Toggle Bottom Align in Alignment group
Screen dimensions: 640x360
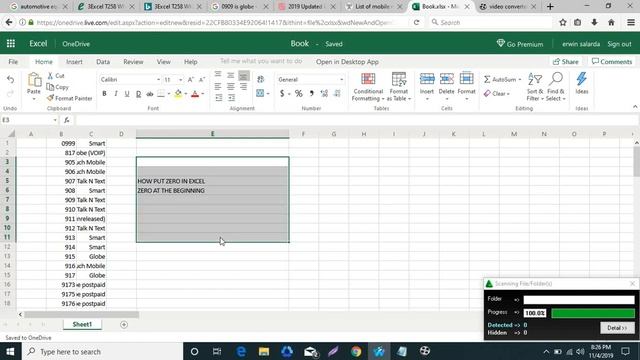(244, 75)
